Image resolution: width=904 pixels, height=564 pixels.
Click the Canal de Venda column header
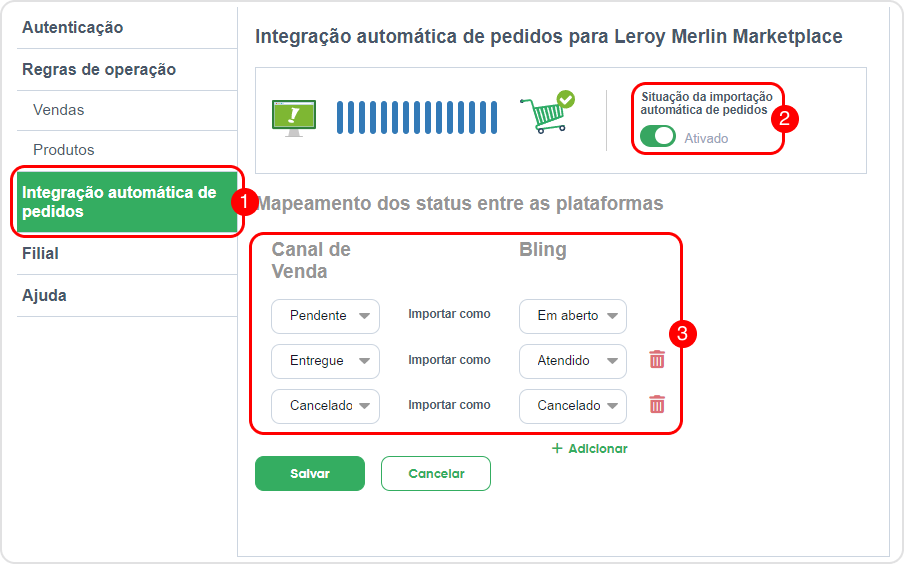[x=311, y=260]
